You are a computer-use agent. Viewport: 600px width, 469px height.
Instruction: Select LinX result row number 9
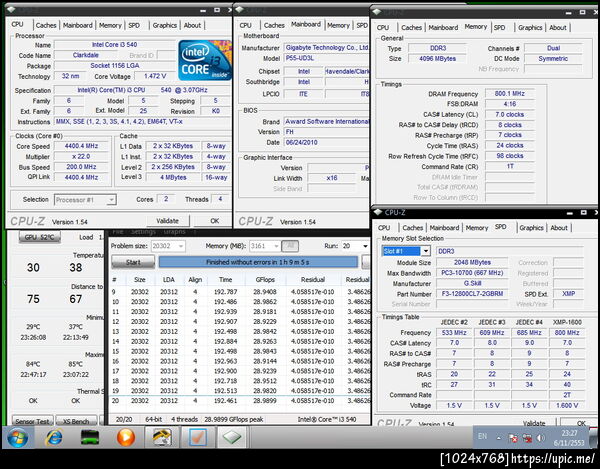[x=240, y=292]
